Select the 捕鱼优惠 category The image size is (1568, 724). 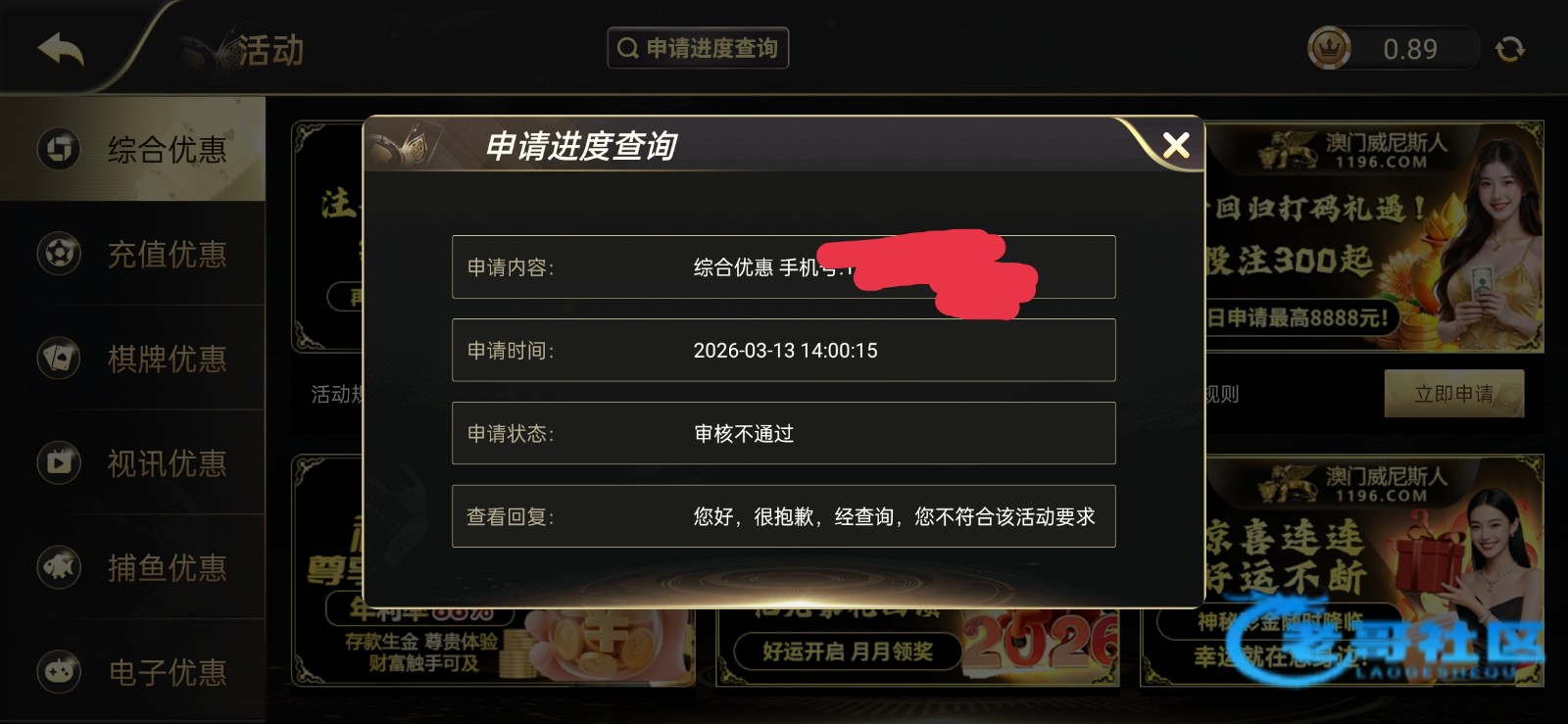(x=132, y=567)
